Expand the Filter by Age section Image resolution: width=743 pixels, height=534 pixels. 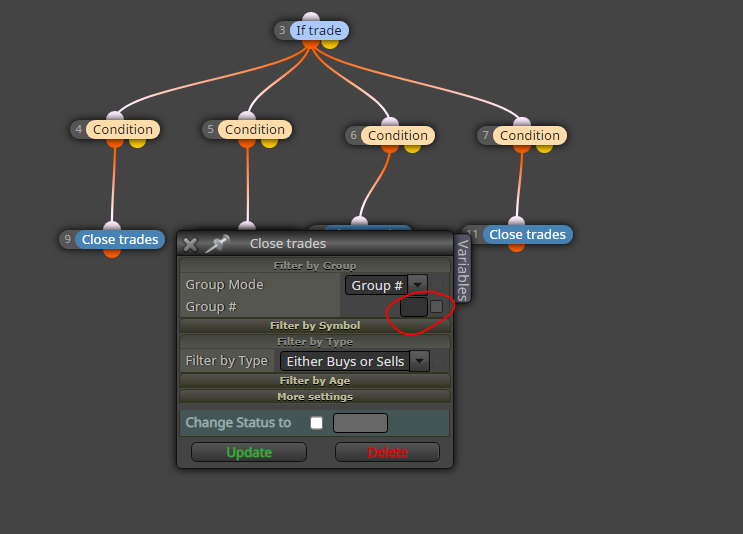point(315,380)
